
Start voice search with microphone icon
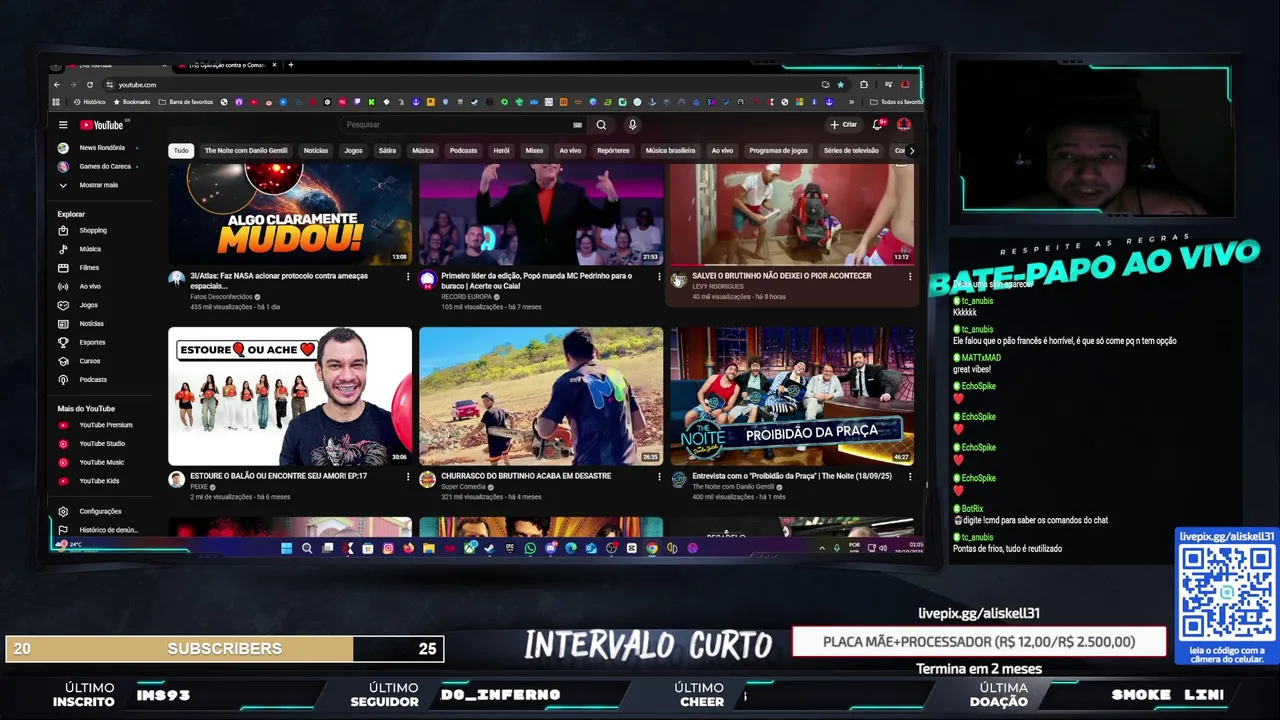coord(632,125)
